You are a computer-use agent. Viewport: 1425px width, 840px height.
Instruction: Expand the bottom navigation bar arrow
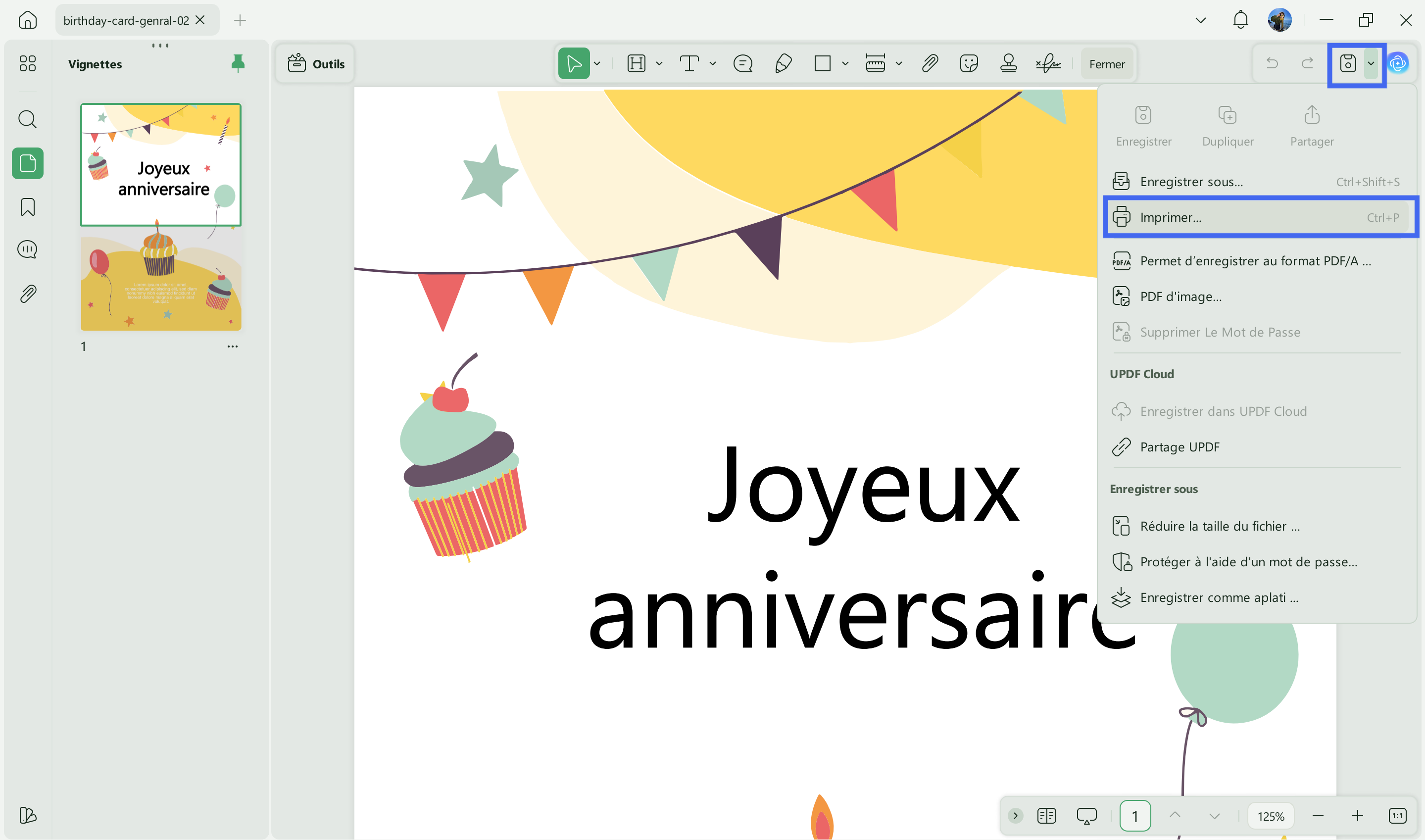(x=1015, y=816)
